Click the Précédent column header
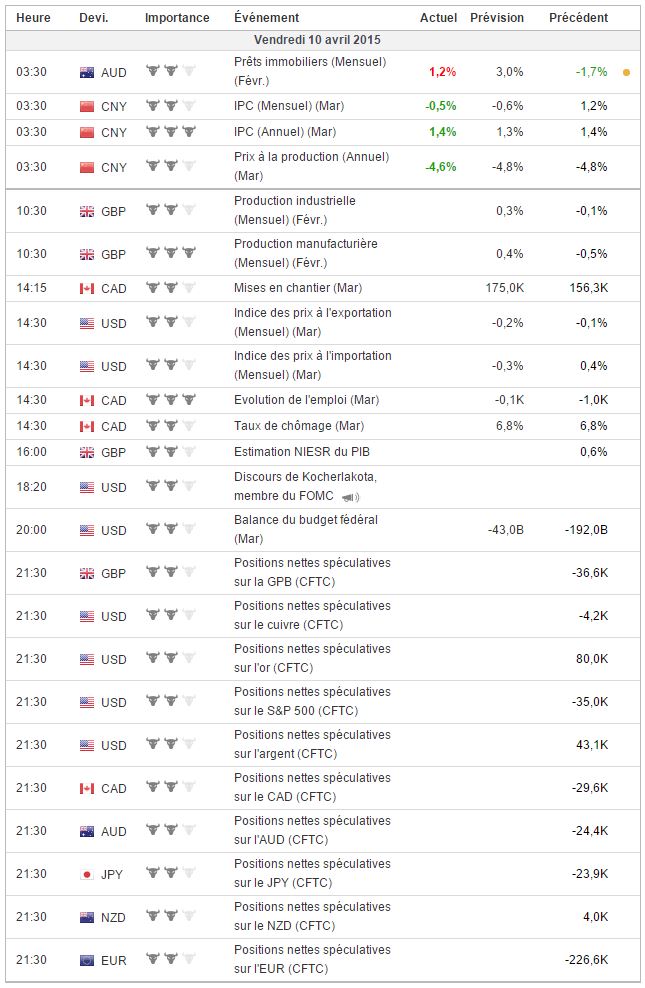The image size is (645, 988). click(x=578, y=18)
